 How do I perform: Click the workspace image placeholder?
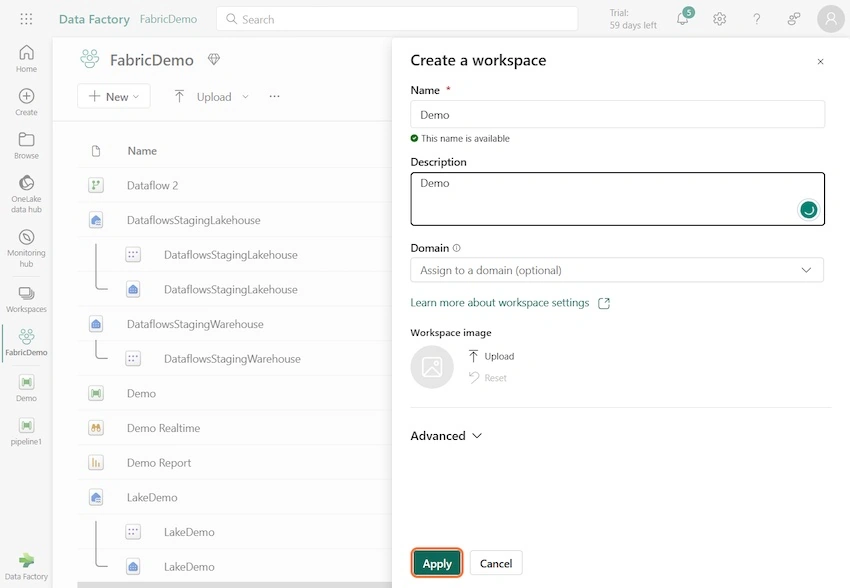coord(432,367)
